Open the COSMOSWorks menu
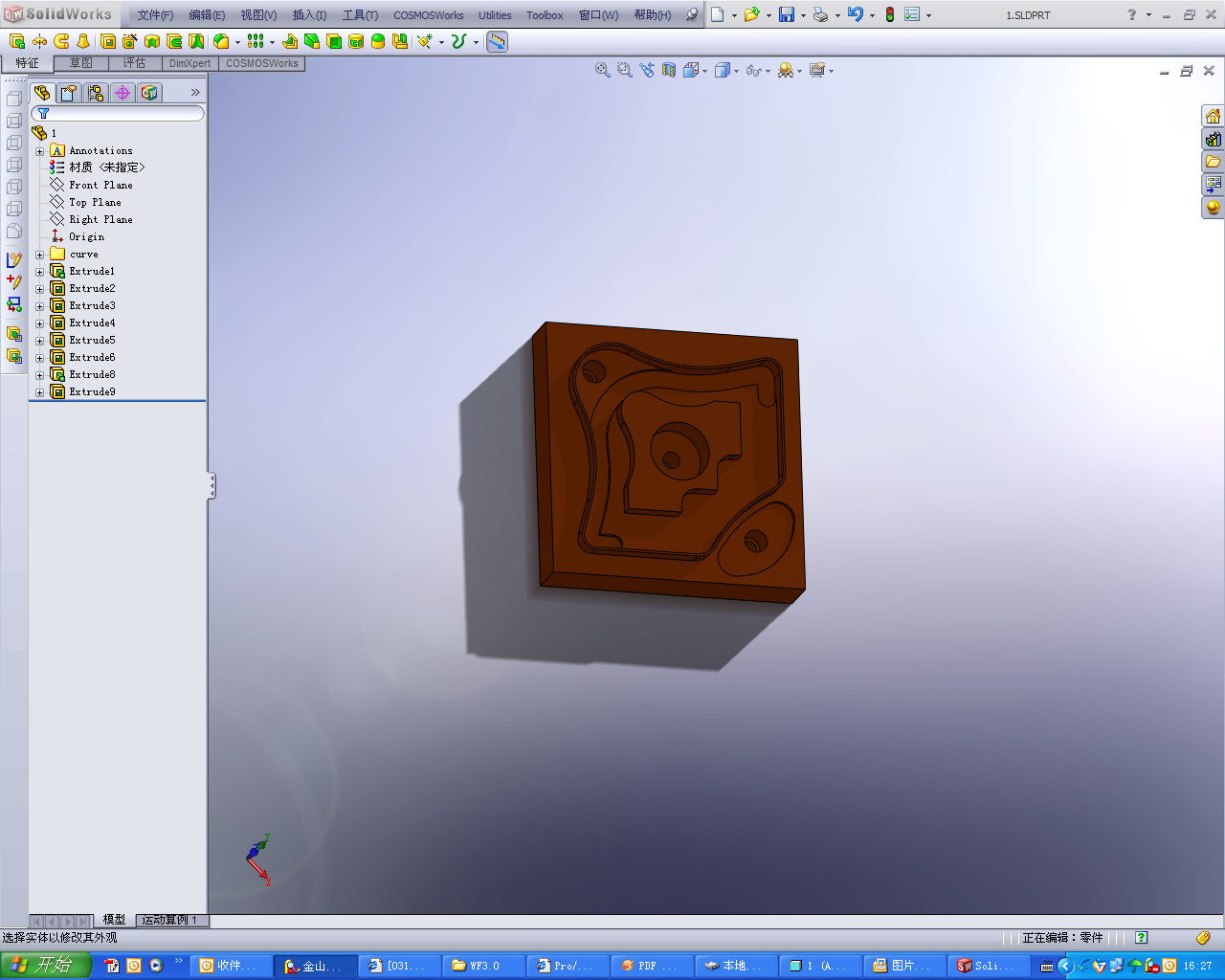 tap(429, 15)
